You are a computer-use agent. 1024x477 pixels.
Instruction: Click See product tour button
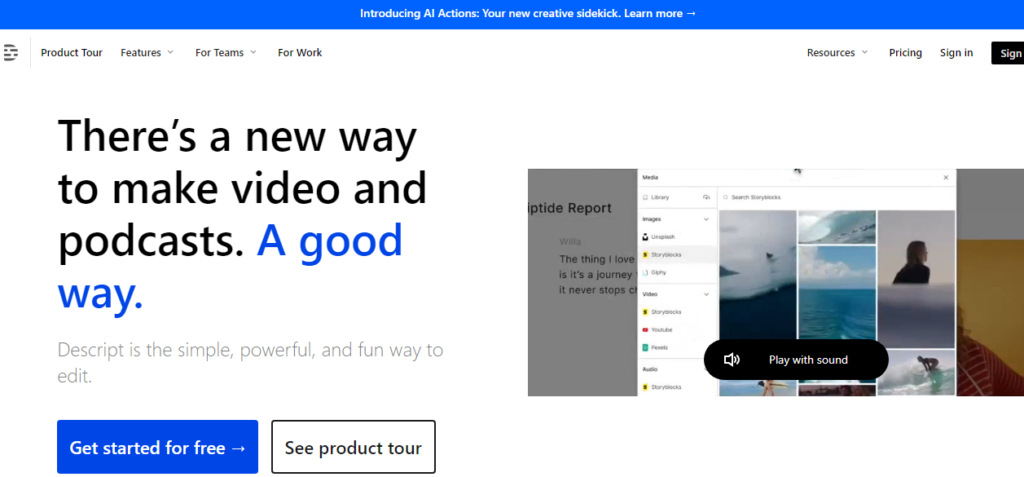[x=353, y=447]
